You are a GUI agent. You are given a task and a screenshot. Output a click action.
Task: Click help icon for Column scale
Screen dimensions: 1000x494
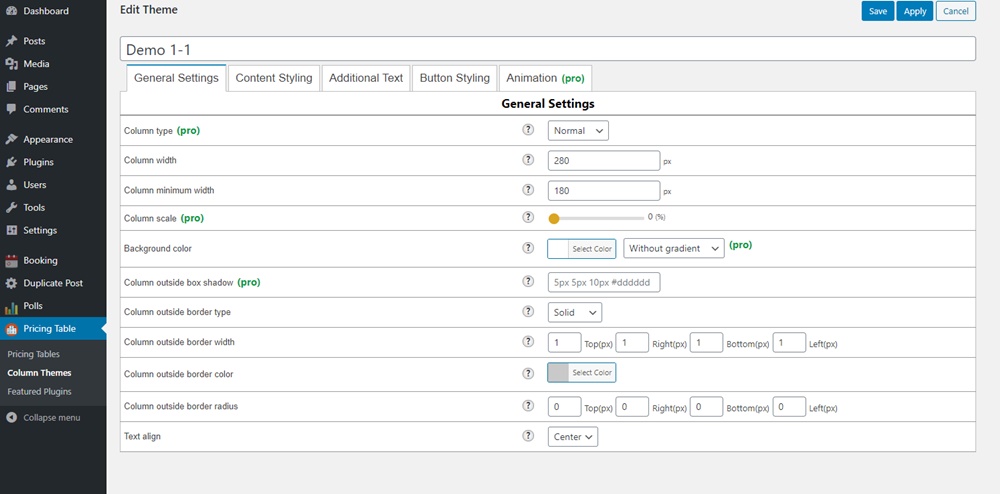tap(528, 217)
